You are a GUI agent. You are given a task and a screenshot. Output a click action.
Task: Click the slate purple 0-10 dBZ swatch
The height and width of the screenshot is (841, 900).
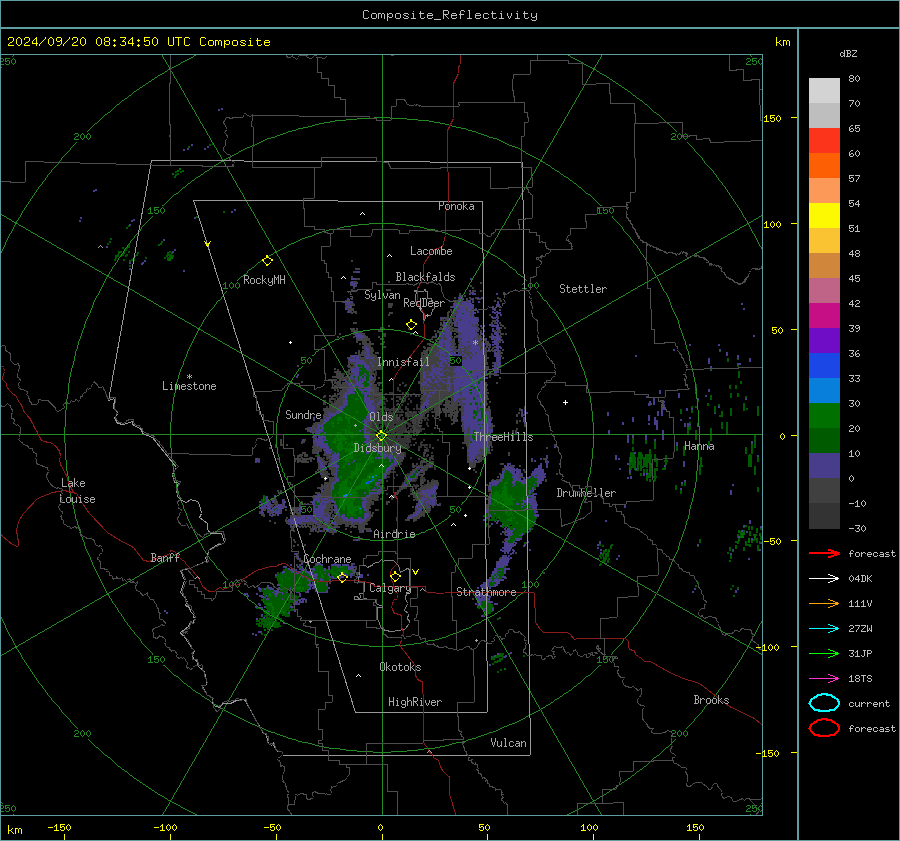click(824, 466)
